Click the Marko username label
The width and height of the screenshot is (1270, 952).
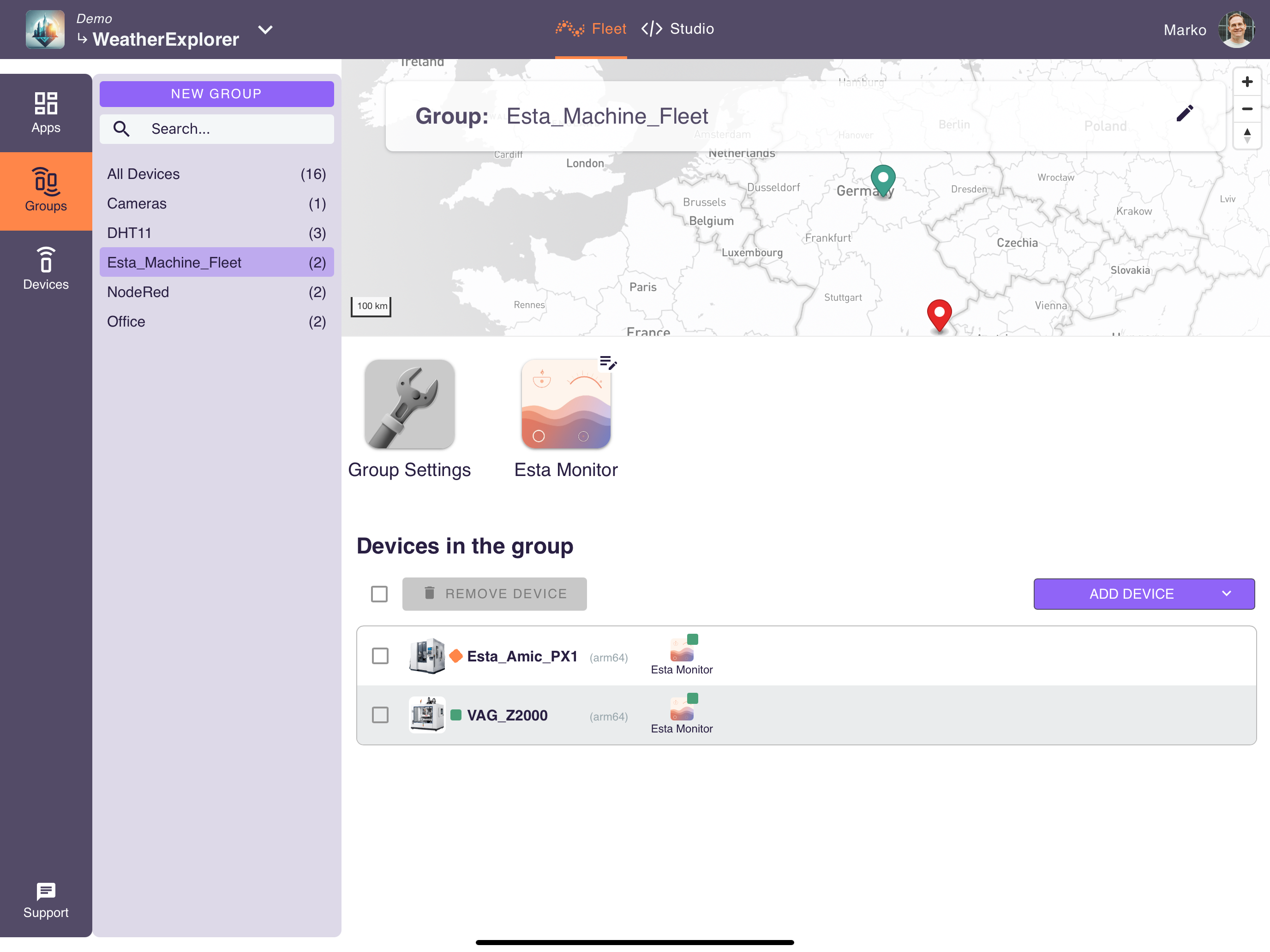pyautogui.click(x=1185, y=30)
